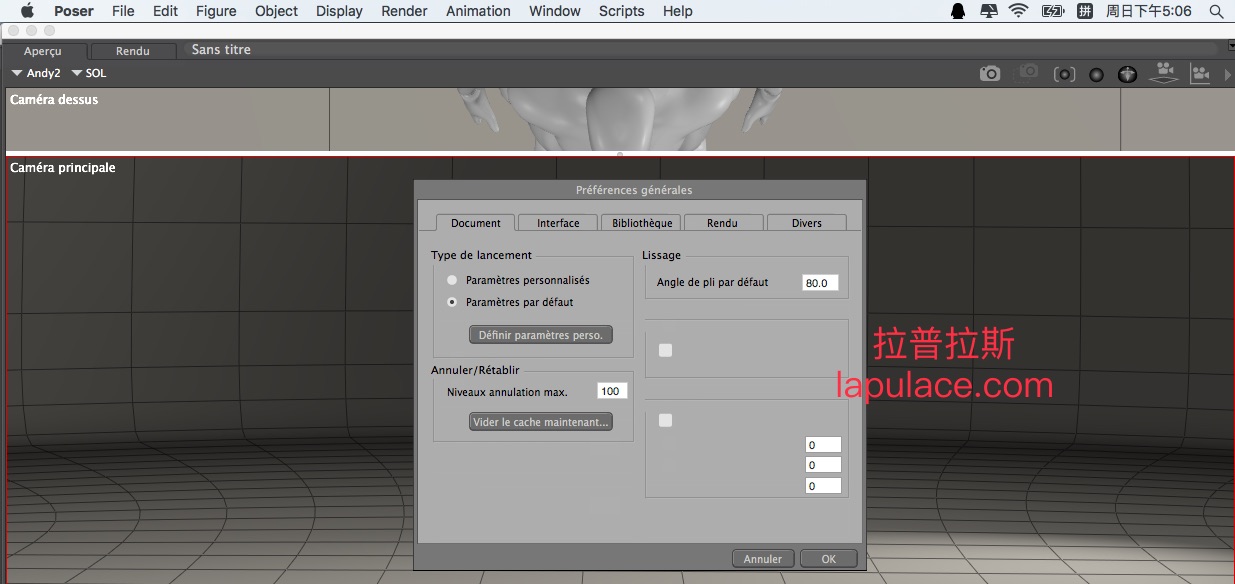Click Définir paramètres perso. button
Viewport: 1235px width, 584px height.
tap(541, 335)
